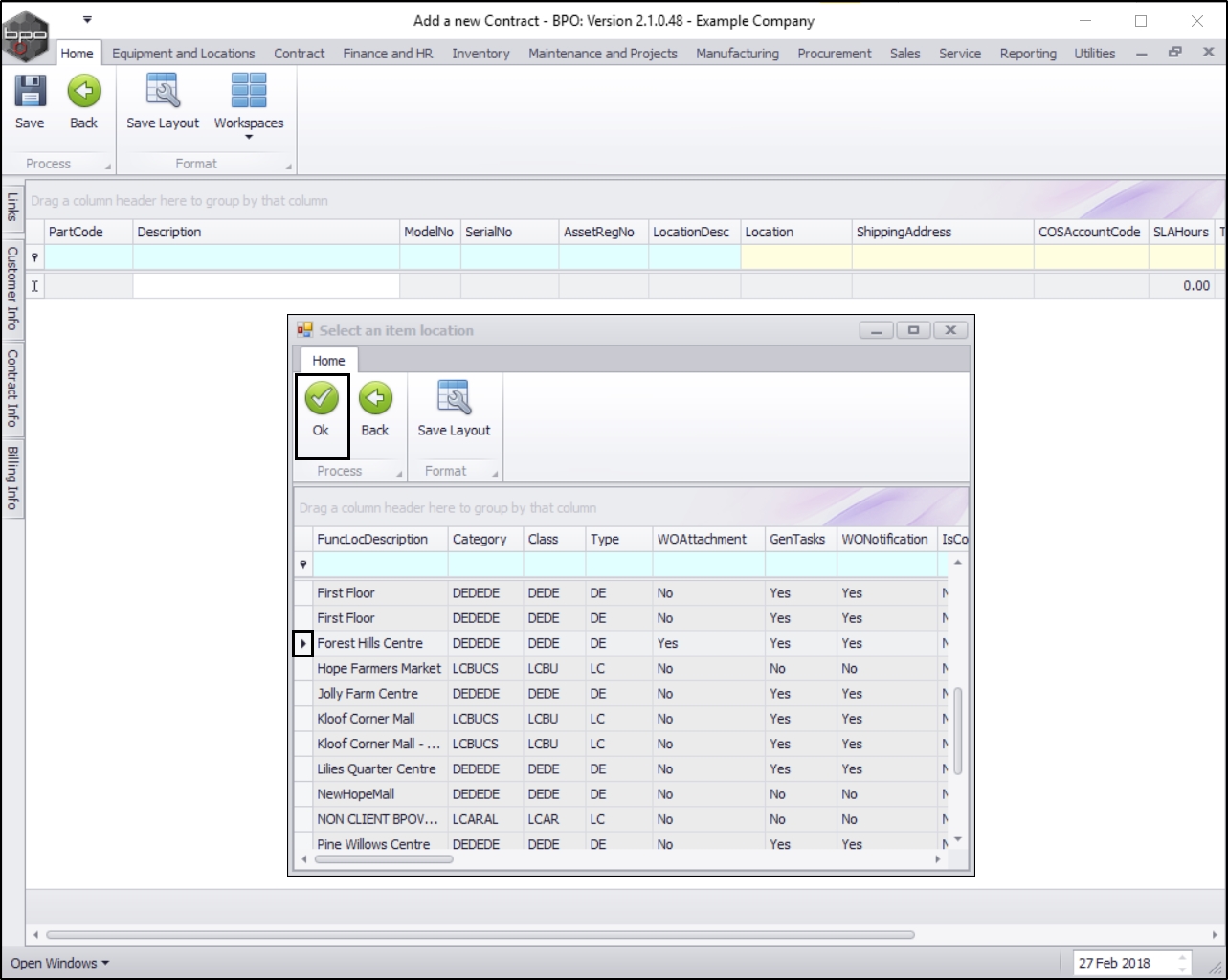Click the green Ok checkmark in dialog
This screenshot has width=1228, height=980.
point(321,397)
